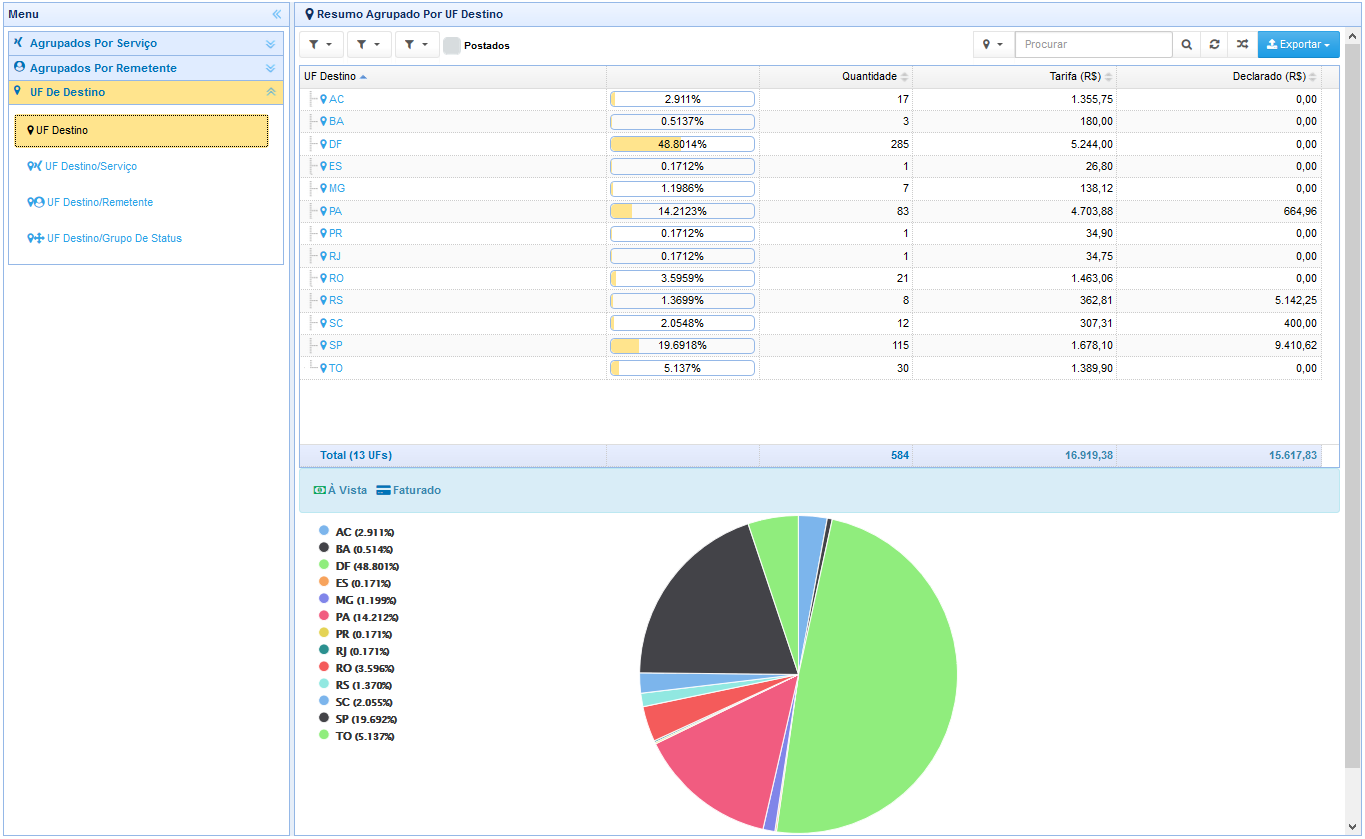Click the RJ row pin icon

click(324, 256)
